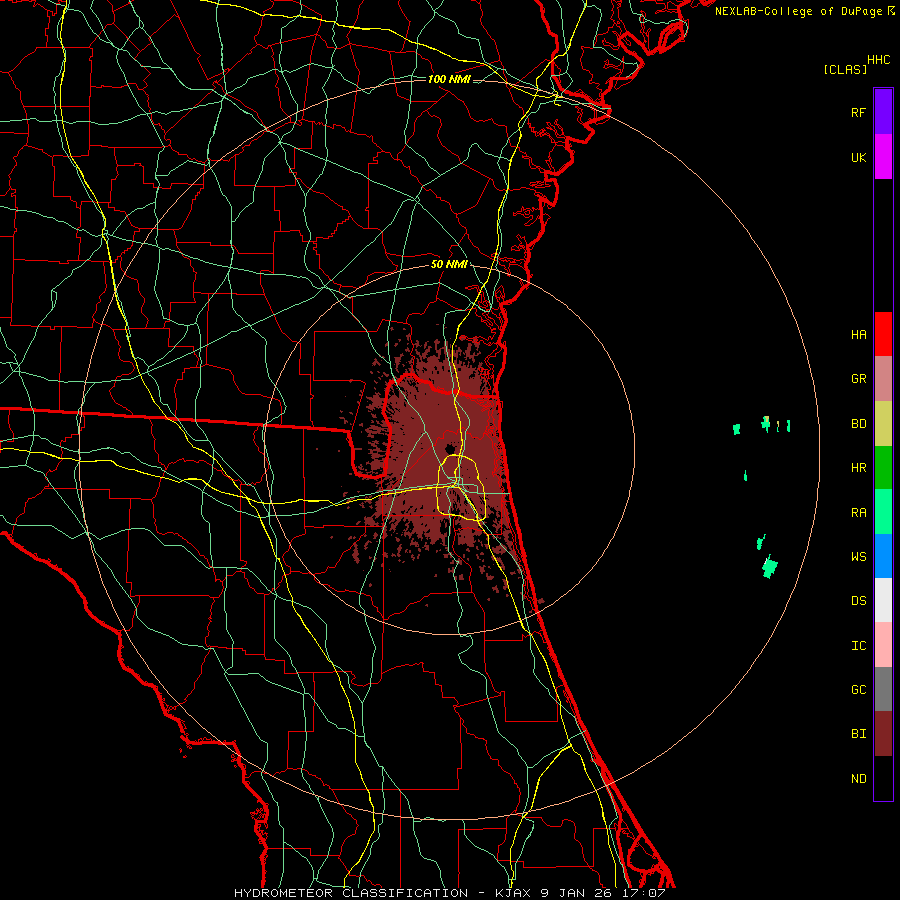Click the BI legend label
Image resolution: width=900 pixels, height=900 pixels.
[x=858, y=734]
